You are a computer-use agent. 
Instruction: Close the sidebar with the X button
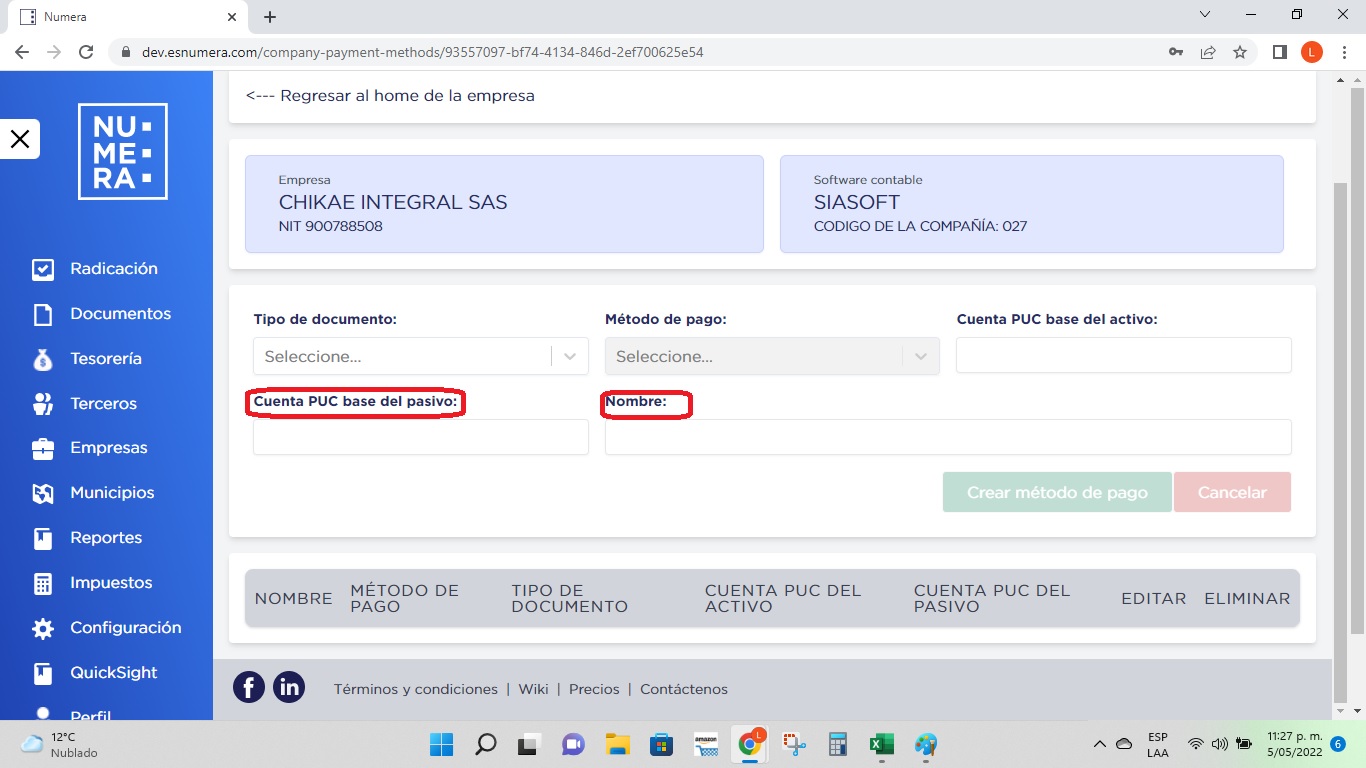(x=20, y=139)
